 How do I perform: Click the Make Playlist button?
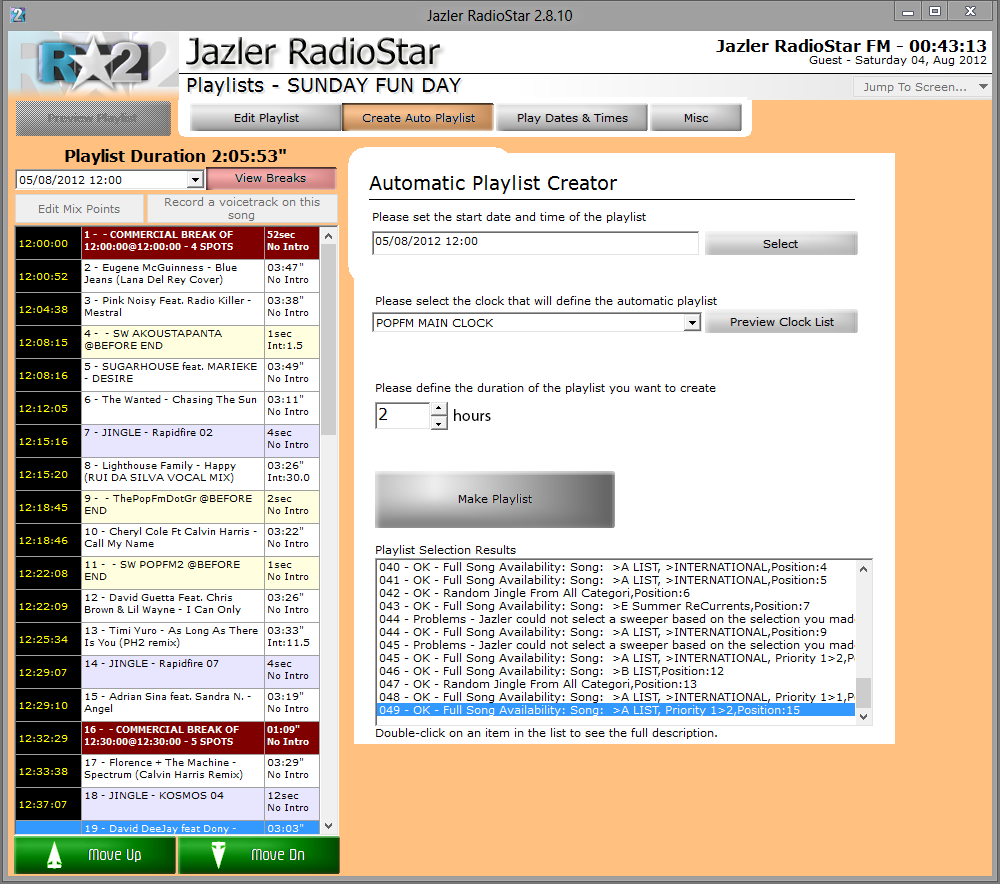click(x=494, y=499)
